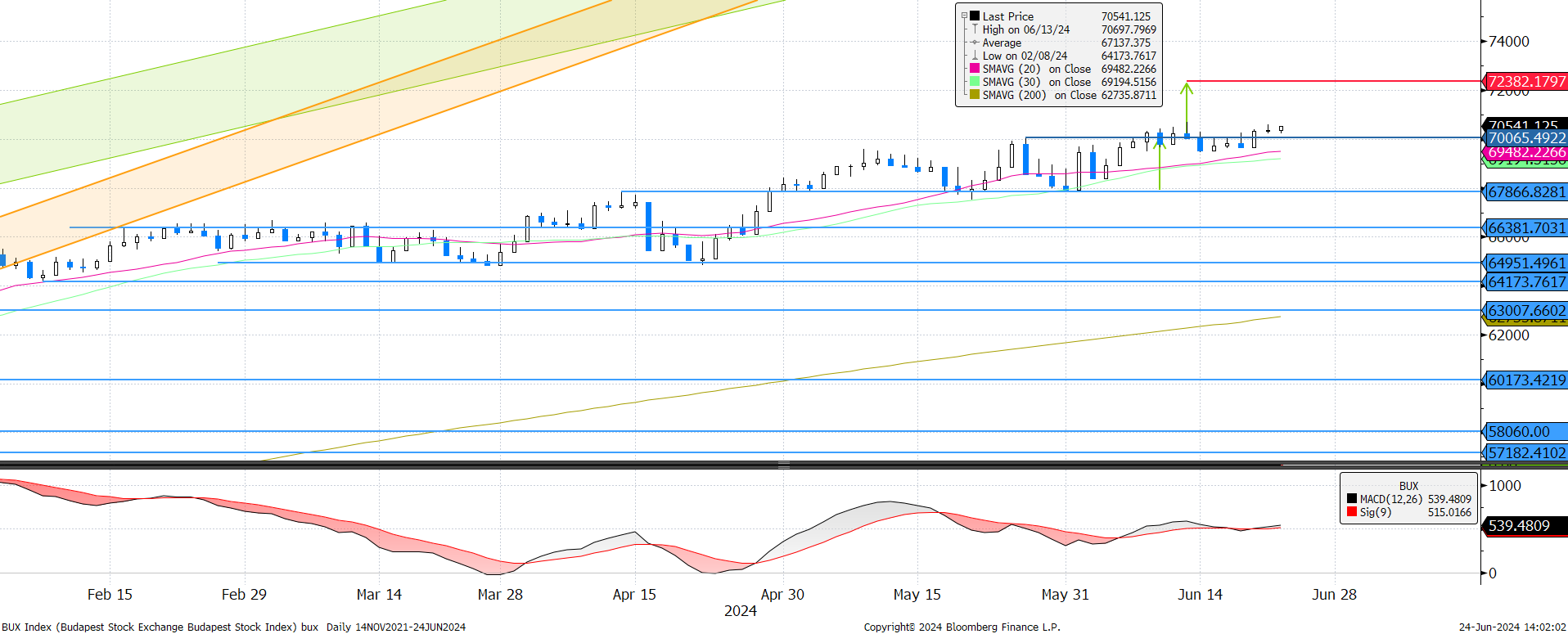Click the 74000 y-axis label
Viewport: 1568px width, 634px height.
(1508, 42)
